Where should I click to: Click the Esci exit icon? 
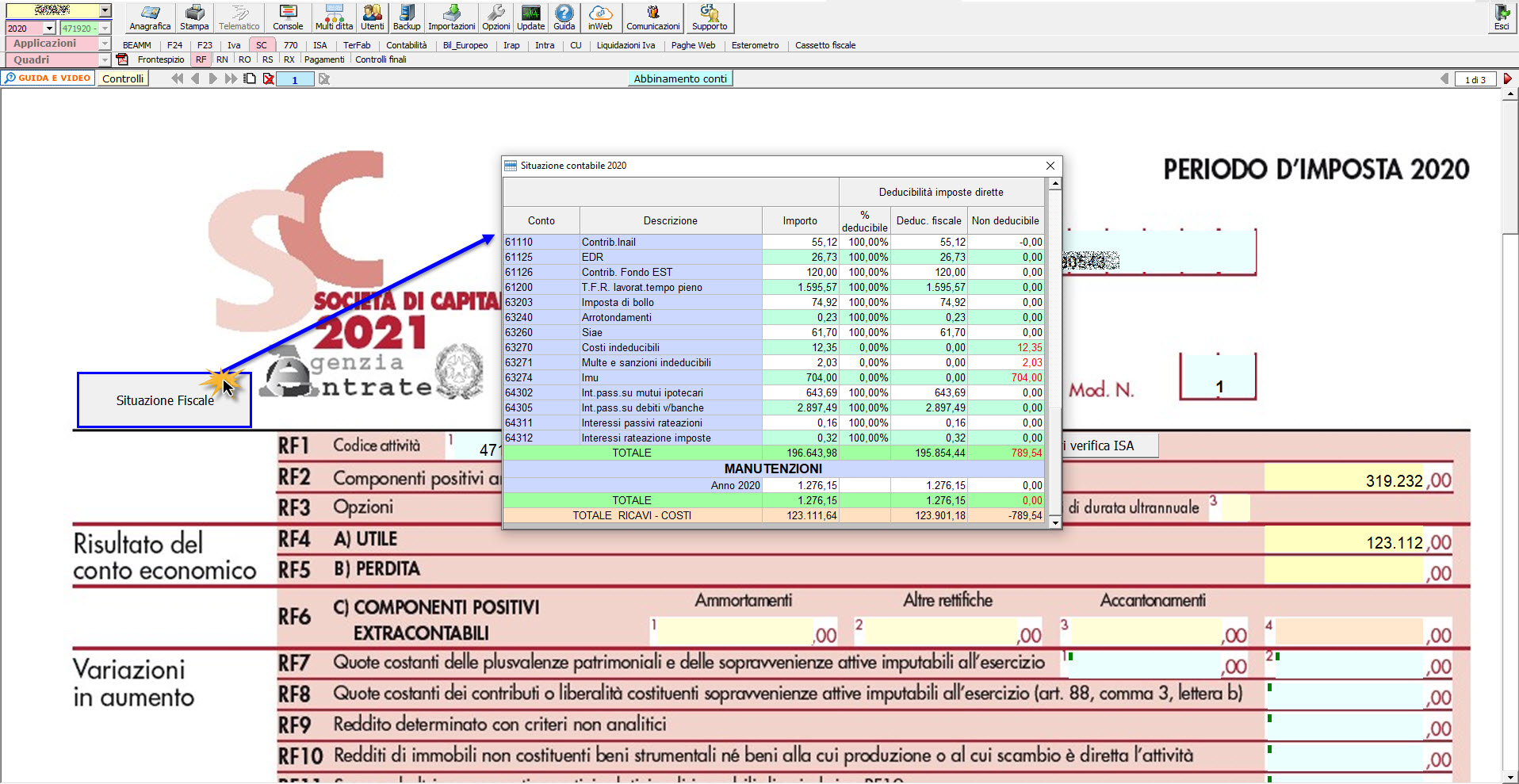coord(1502,17)
